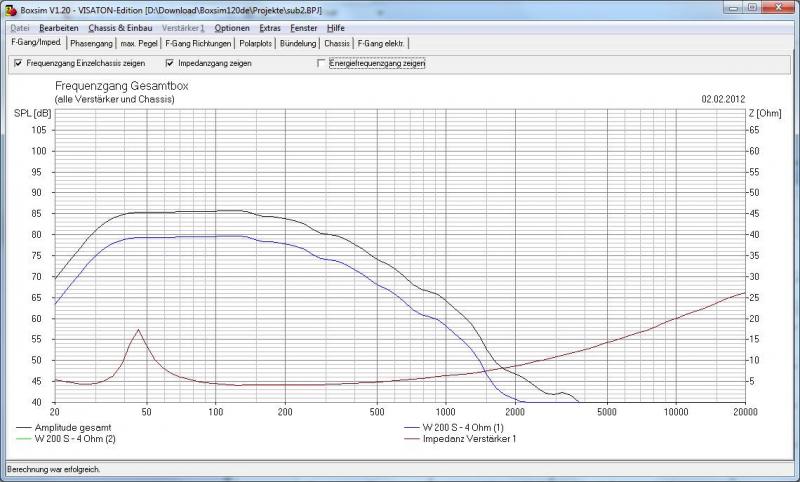Uncheck Frequenzgang Einzelchassis zeigen
This screenshot has width=800, height=482.
coord(18,63)
